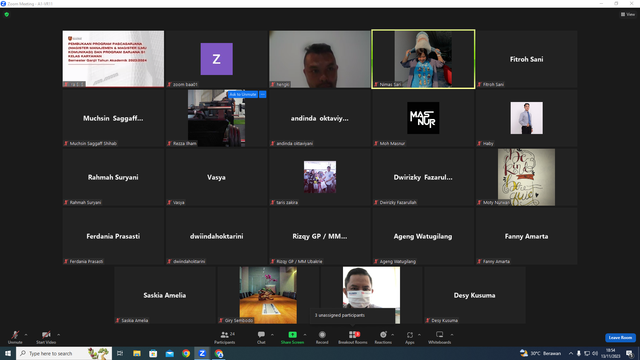Open File Explorer from taskbar
The height and width of the screenshot is (360, 640).
coord(137,353)
